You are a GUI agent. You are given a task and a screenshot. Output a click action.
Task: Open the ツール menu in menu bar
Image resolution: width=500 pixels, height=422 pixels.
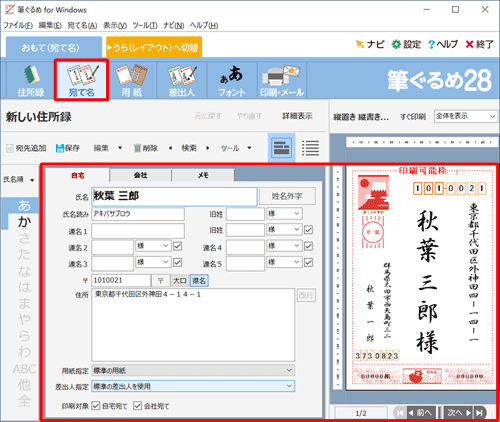pyautogui.click(x=145, y=25)
